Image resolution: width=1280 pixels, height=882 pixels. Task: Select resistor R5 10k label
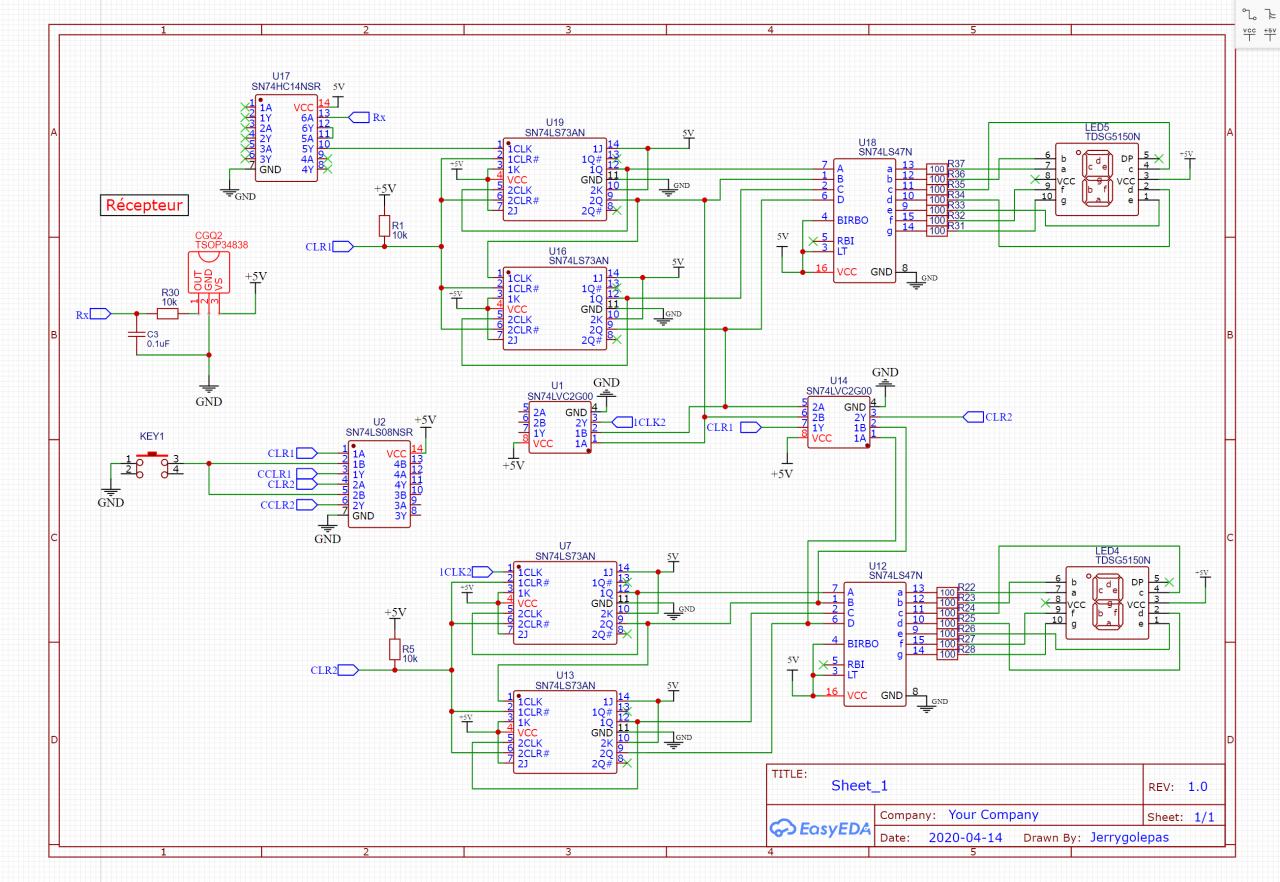409,654
